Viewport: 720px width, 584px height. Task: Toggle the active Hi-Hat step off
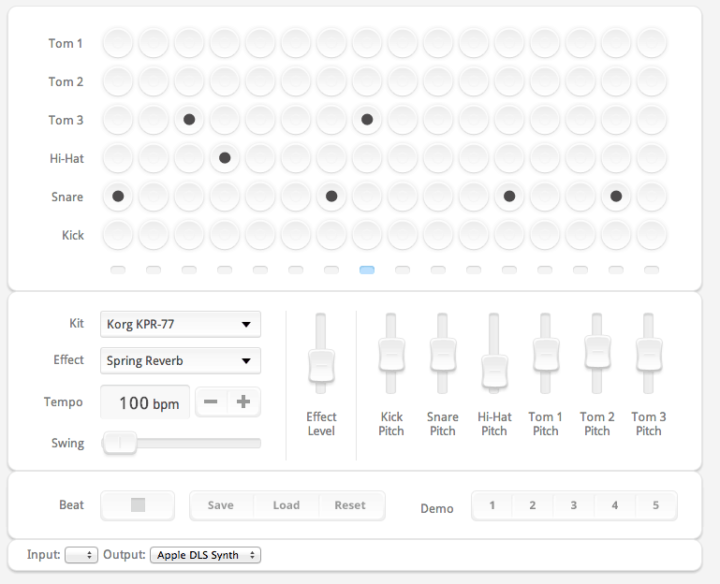pyautogui.click(x=225, y=158)
